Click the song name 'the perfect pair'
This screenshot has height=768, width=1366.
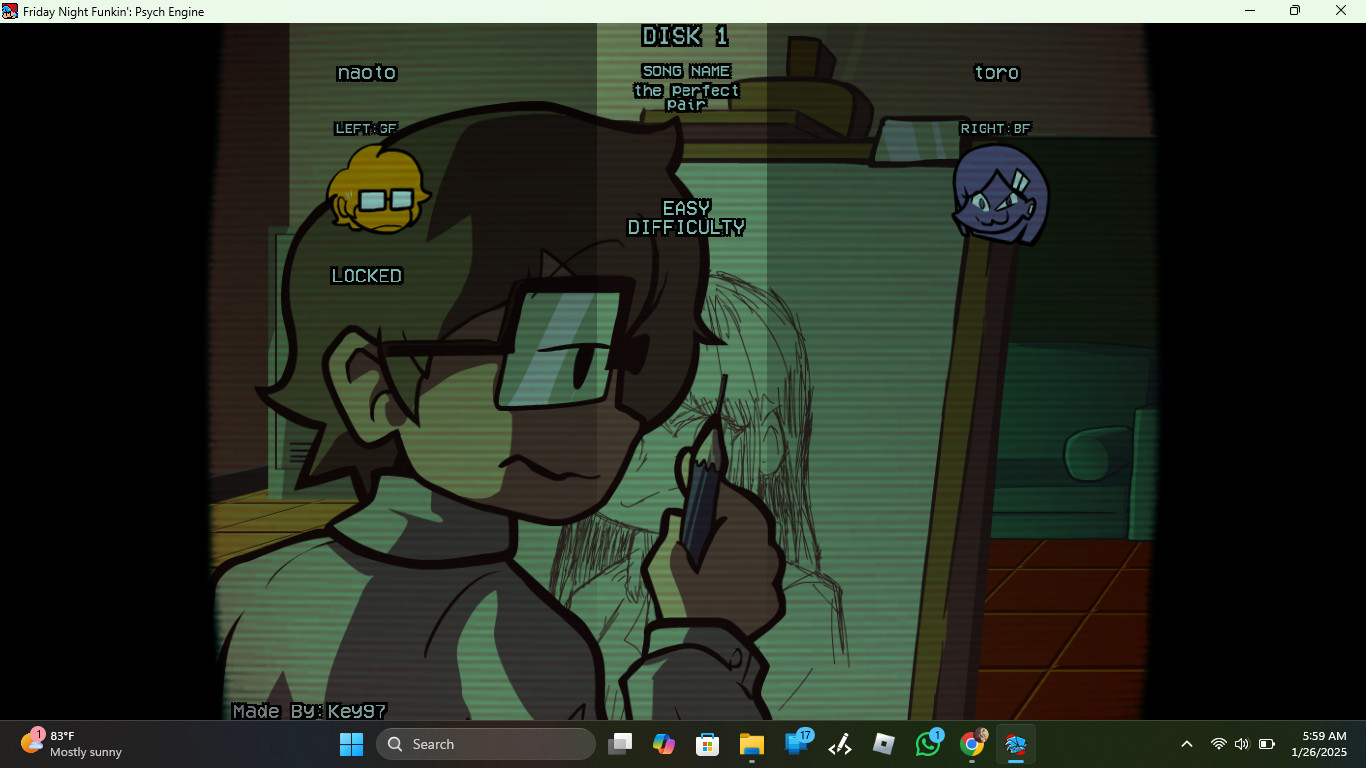click(x=686, y=97)
